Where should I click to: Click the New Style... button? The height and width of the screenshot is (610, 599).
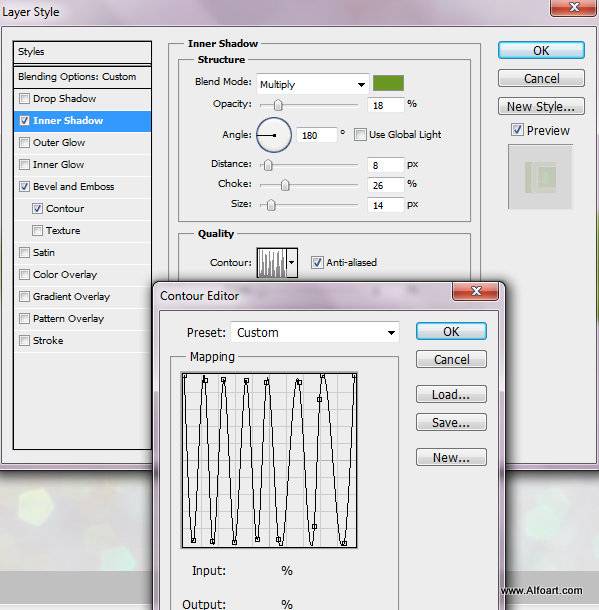(x=541, y=106)
